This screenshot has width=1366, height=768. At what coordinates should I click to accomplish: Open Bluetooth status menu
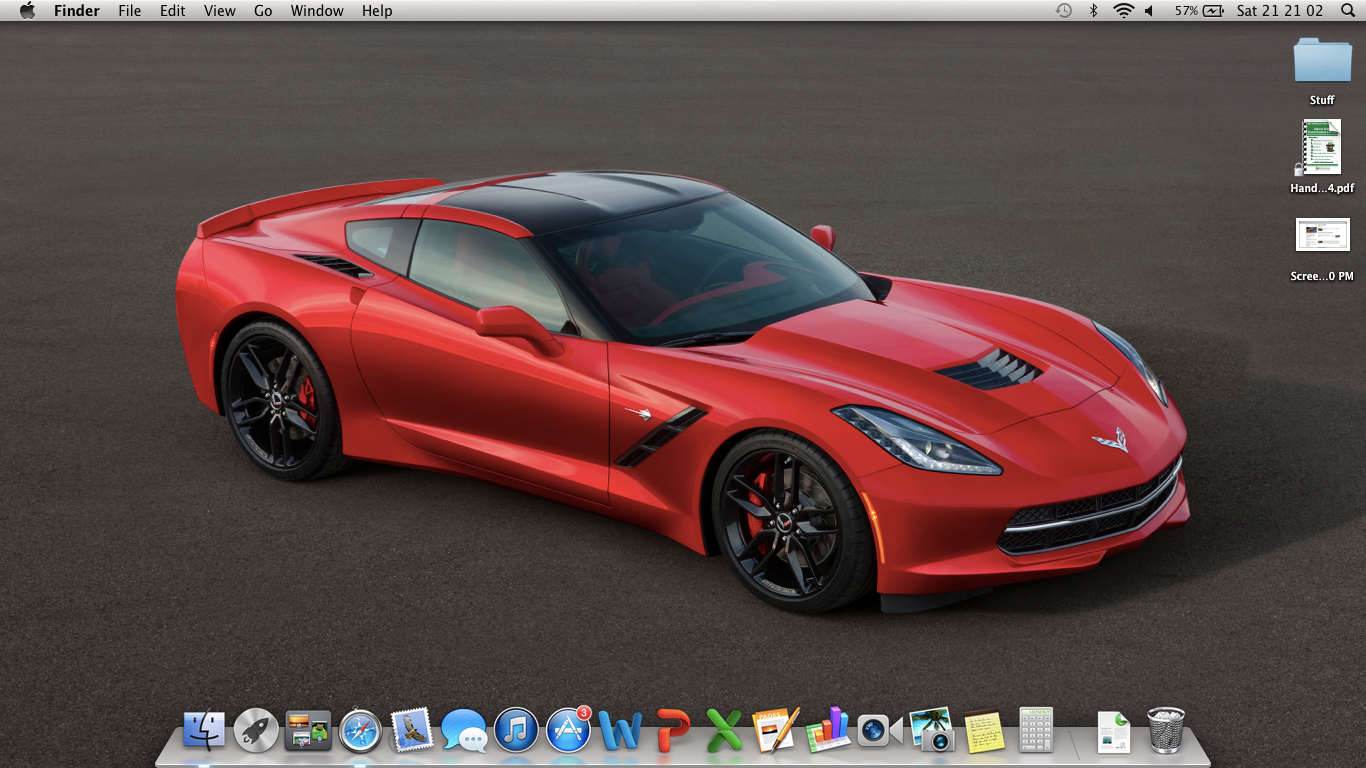pos(1093,11)
